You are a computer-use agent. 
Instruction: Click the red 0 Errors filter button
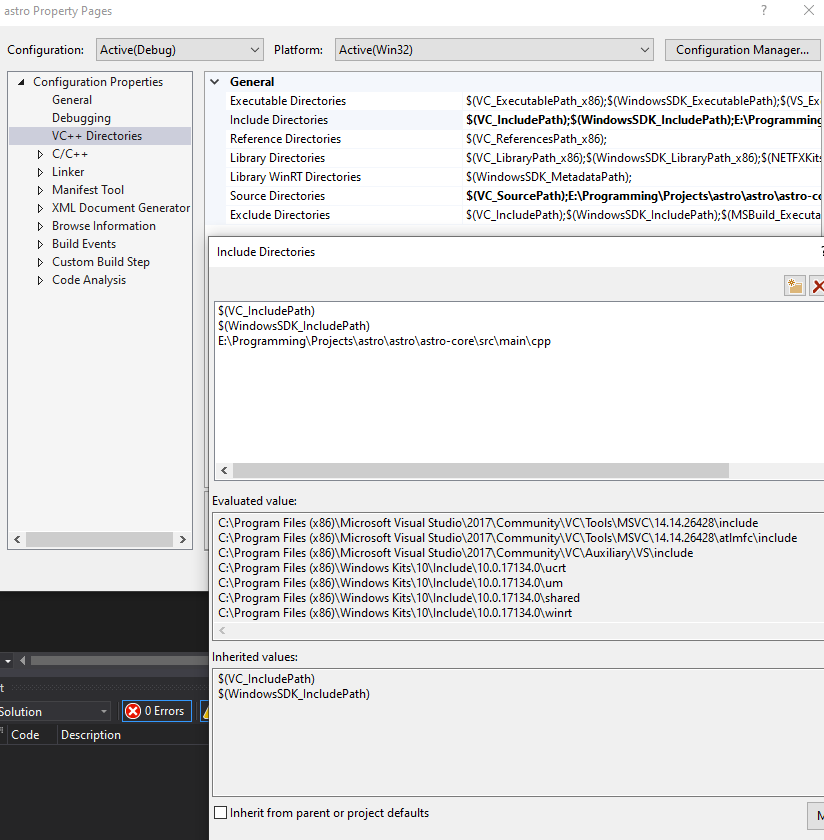pyautogui.click(x=156, y=711)
